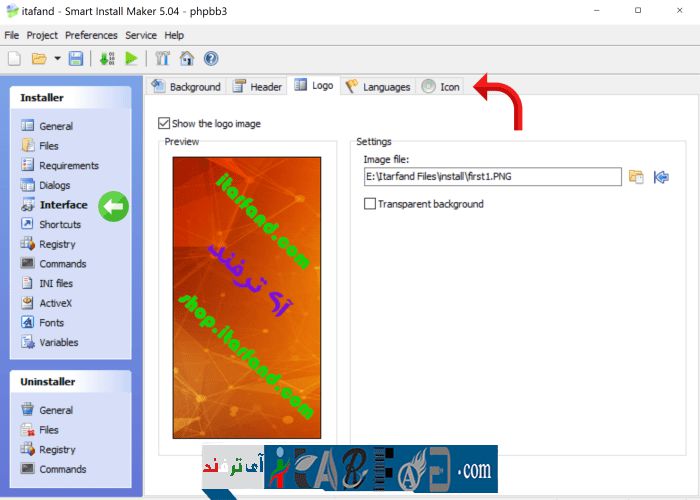The image size is (700, 500).
Task: Open the preferences tools icon in the toolbar
Action: (x=162, y=59)
